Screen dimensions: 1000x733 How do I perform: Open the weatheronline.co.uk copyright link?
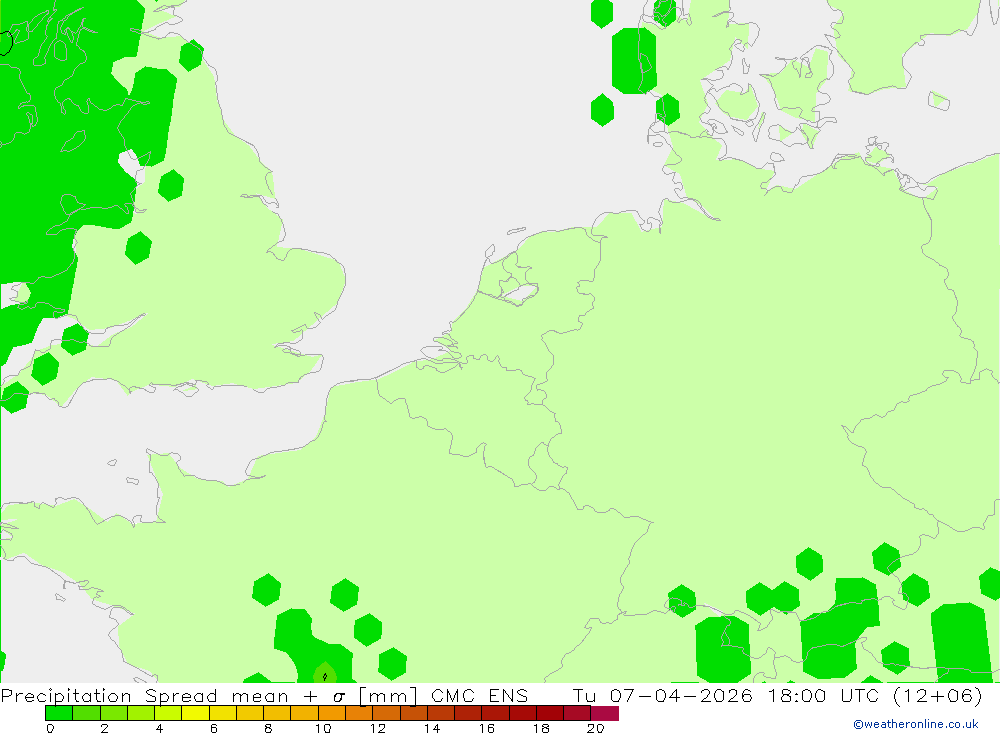(916, 724)
